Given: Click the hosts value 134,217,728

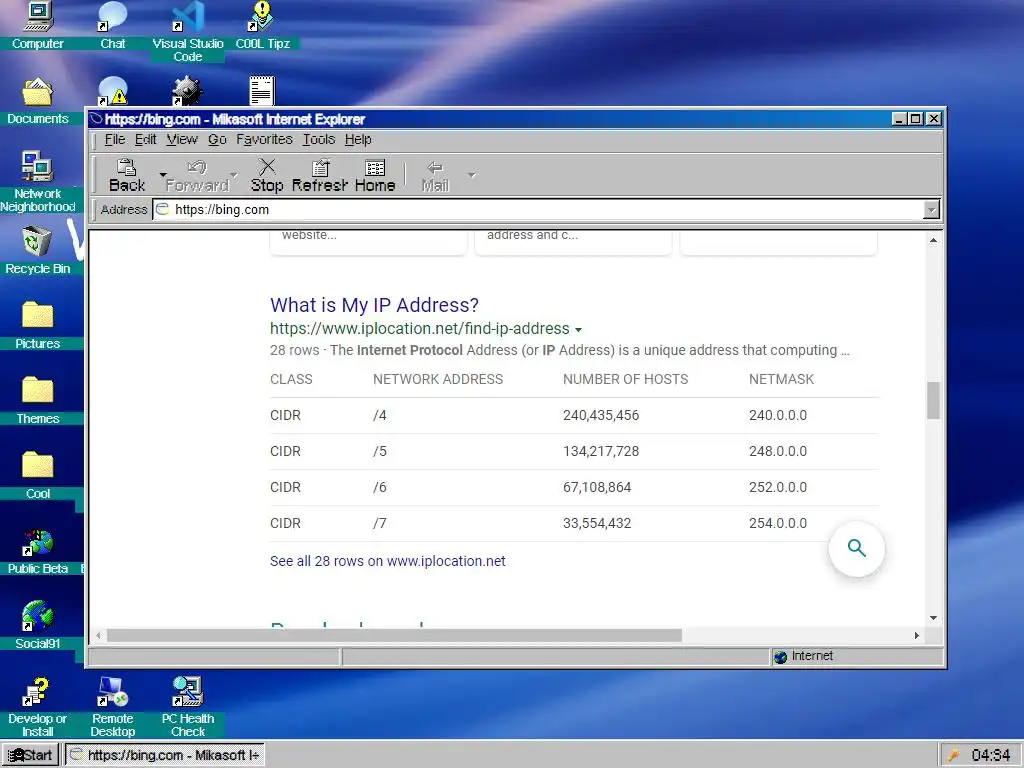Looking at the screenshot, I should pos(601,451).
